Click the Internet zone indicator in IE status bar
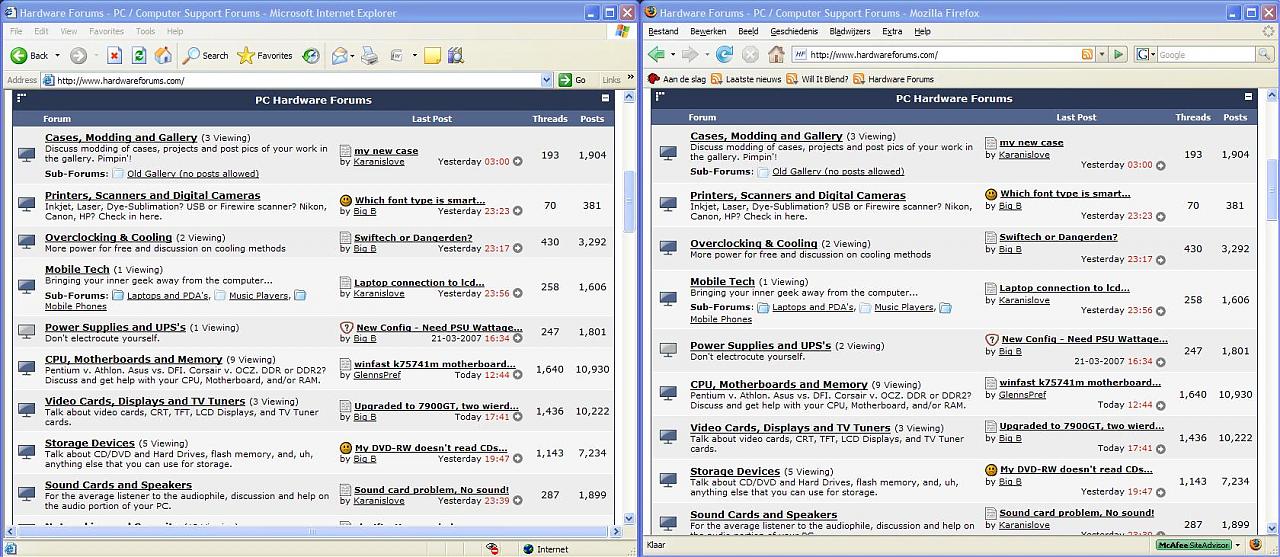Screen dimensions: 1280x557 pos(545,548)
